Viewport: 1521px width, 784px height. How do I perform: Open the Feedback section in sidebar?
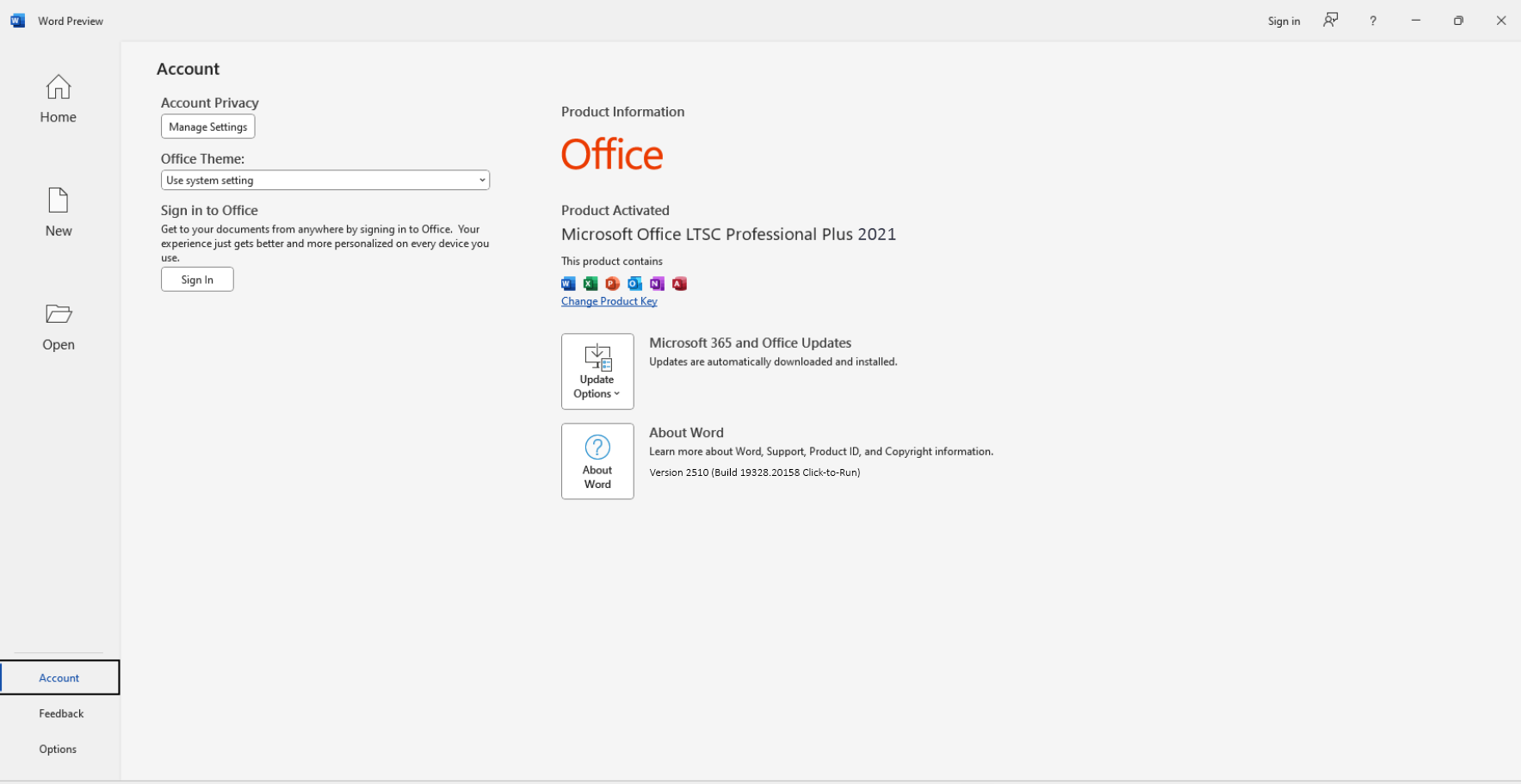(x=60, y=713)
